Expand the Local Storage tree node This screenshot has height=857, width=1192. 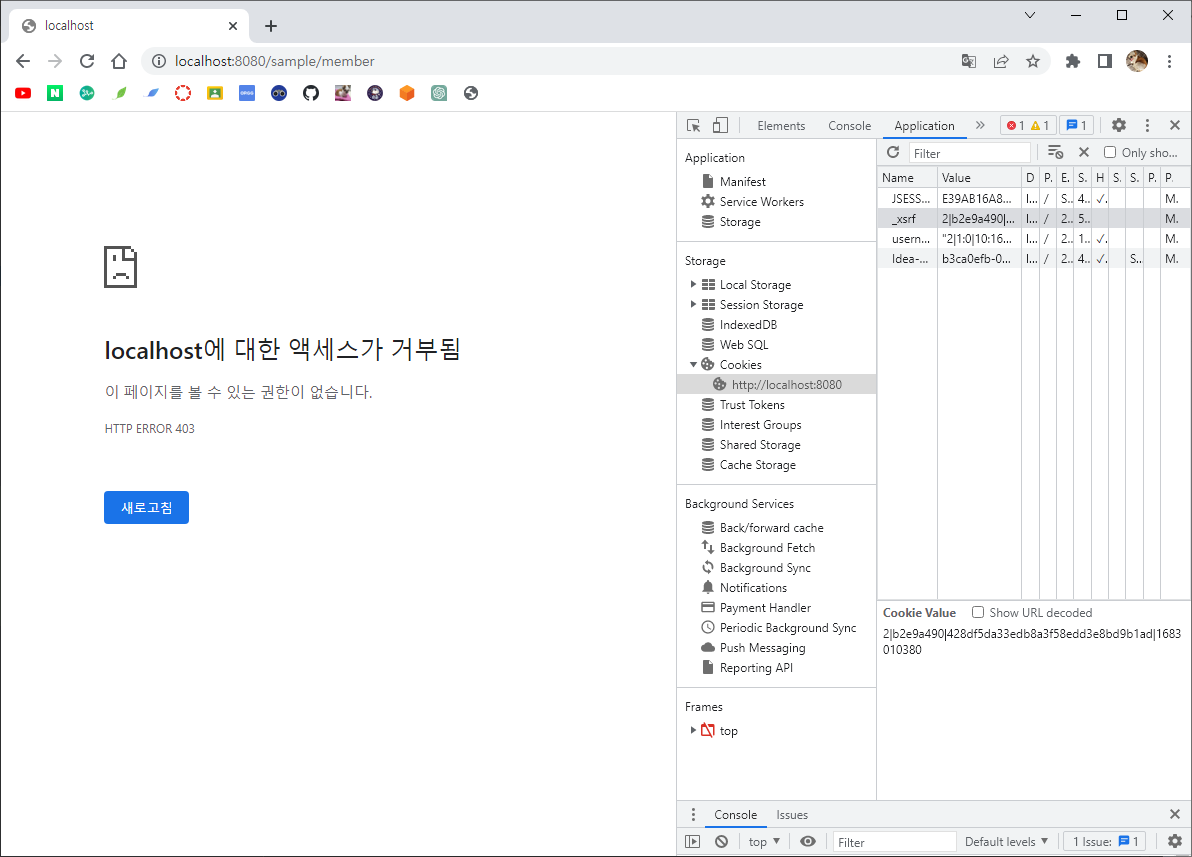pos(694,285)
